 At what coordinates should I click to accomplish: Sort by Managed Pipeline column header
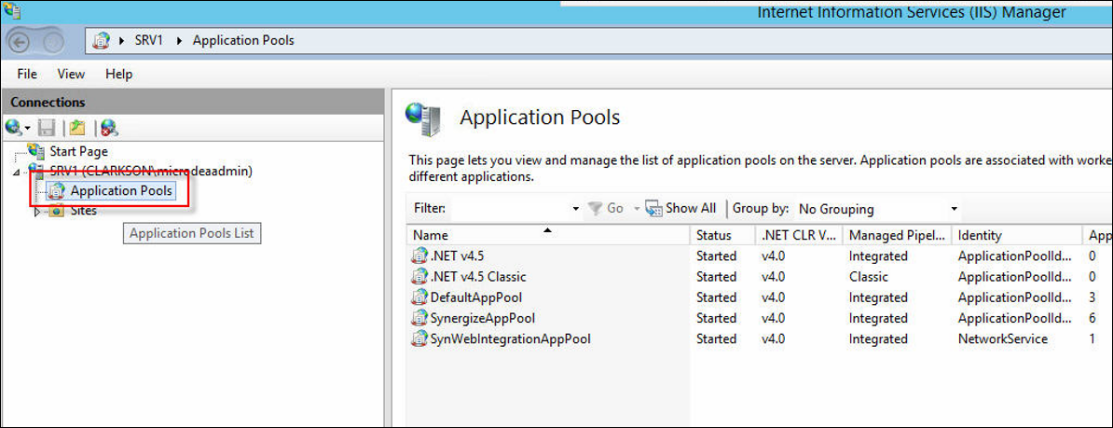tap(897, 235)
